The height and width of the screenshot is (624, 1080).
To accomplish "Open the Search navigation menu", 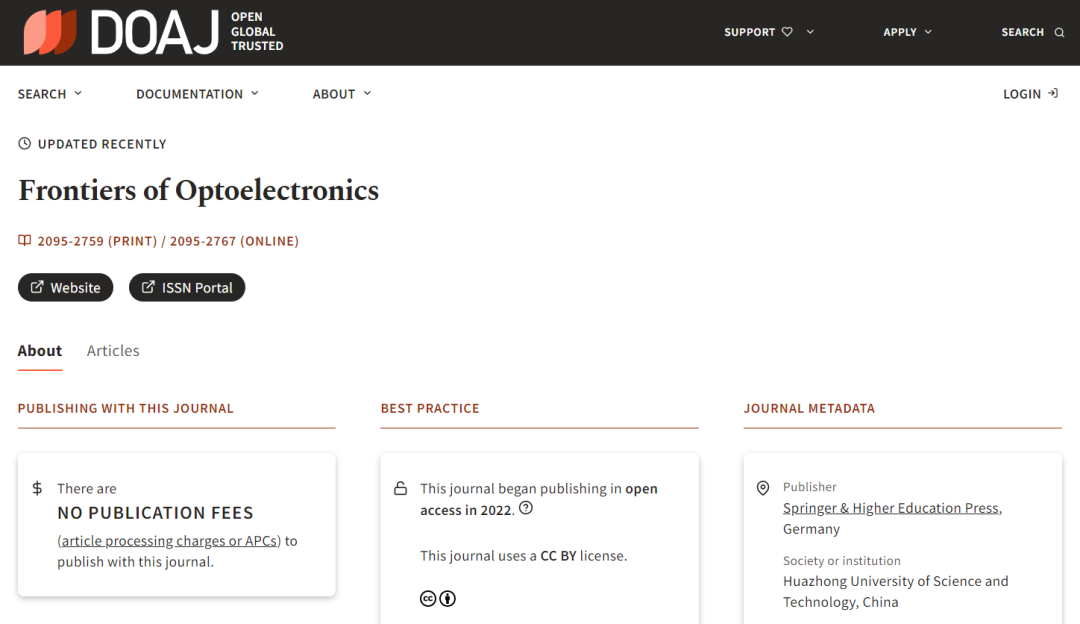I will (50, 94).
